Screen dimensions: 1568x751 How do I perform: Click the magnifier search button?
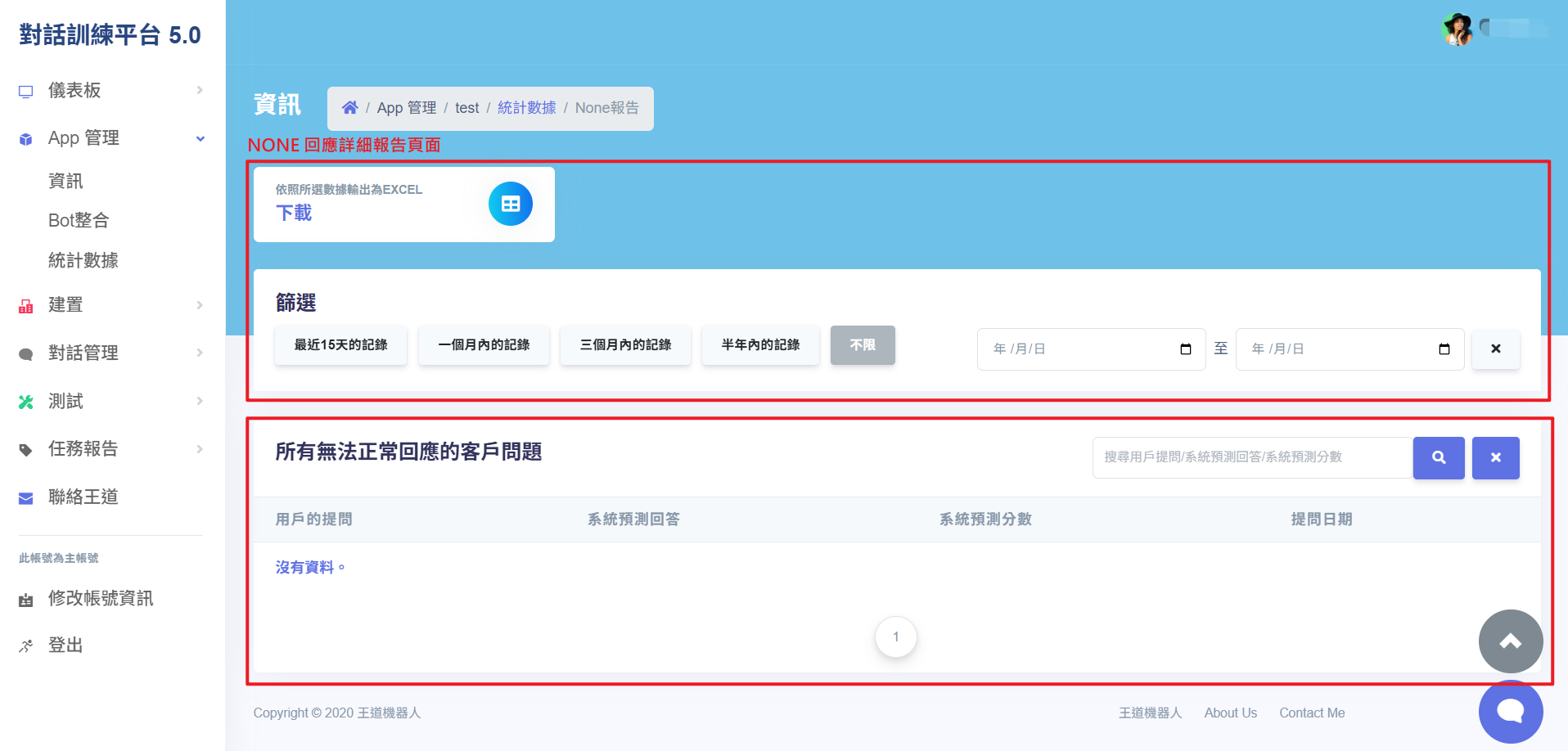(x=1439, y=457)
